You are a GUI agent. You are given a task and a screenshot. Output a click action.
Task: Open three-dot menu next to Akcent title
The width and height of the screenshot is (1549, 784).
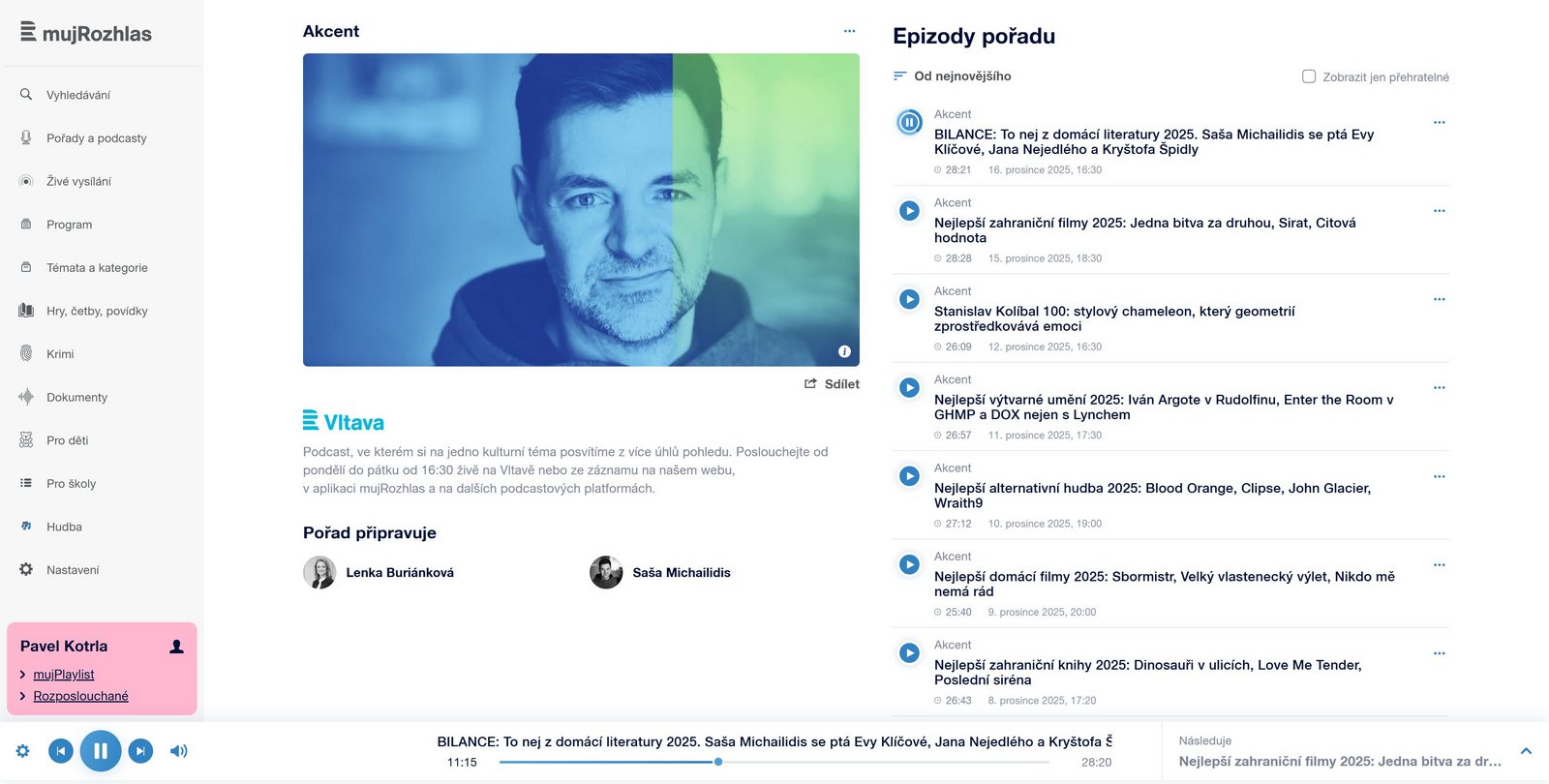click(849, 31)
